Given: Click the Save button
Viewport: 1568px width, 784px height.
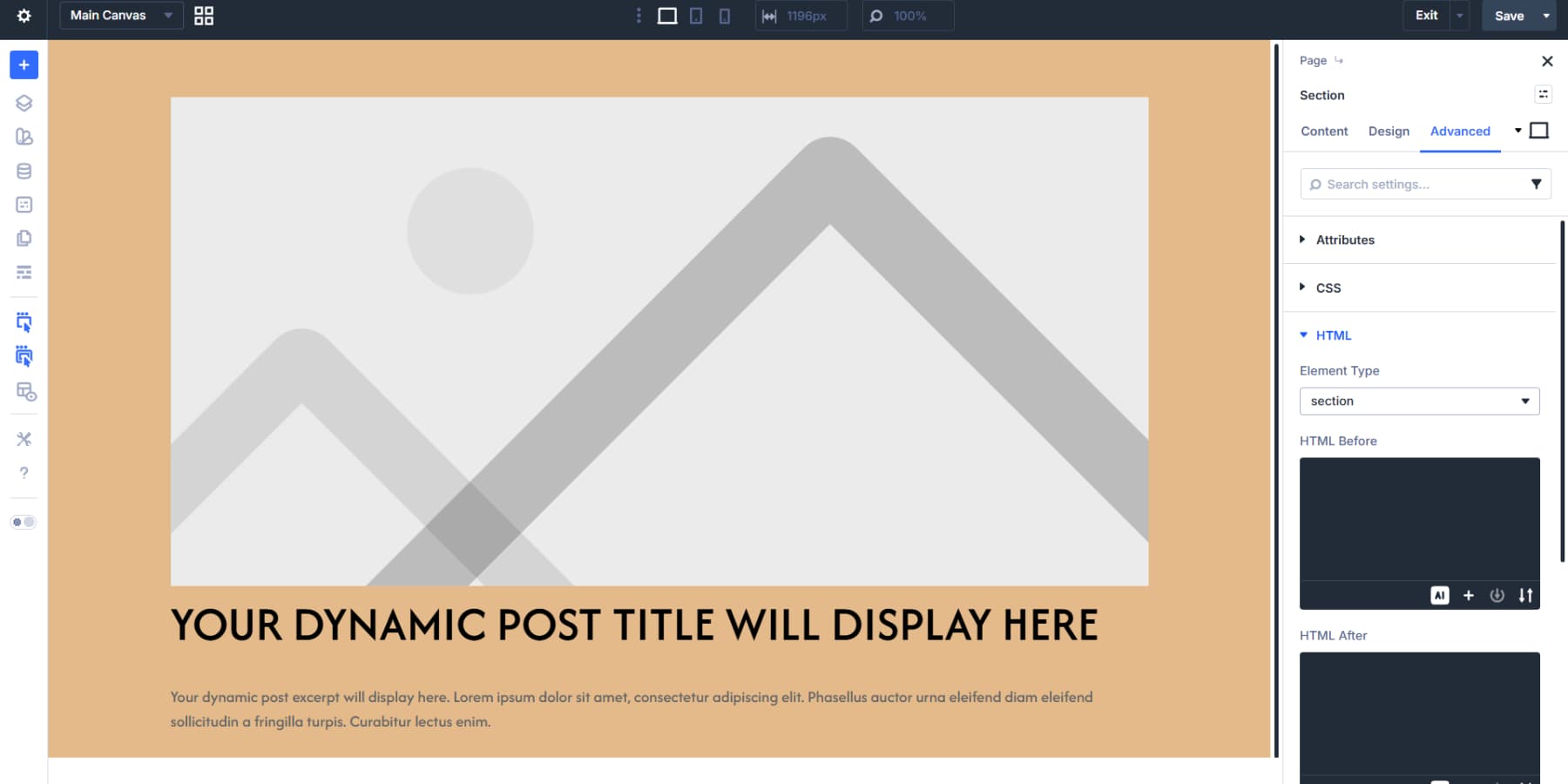Looking at the screenshot, I should click(x=1510, y=16).
